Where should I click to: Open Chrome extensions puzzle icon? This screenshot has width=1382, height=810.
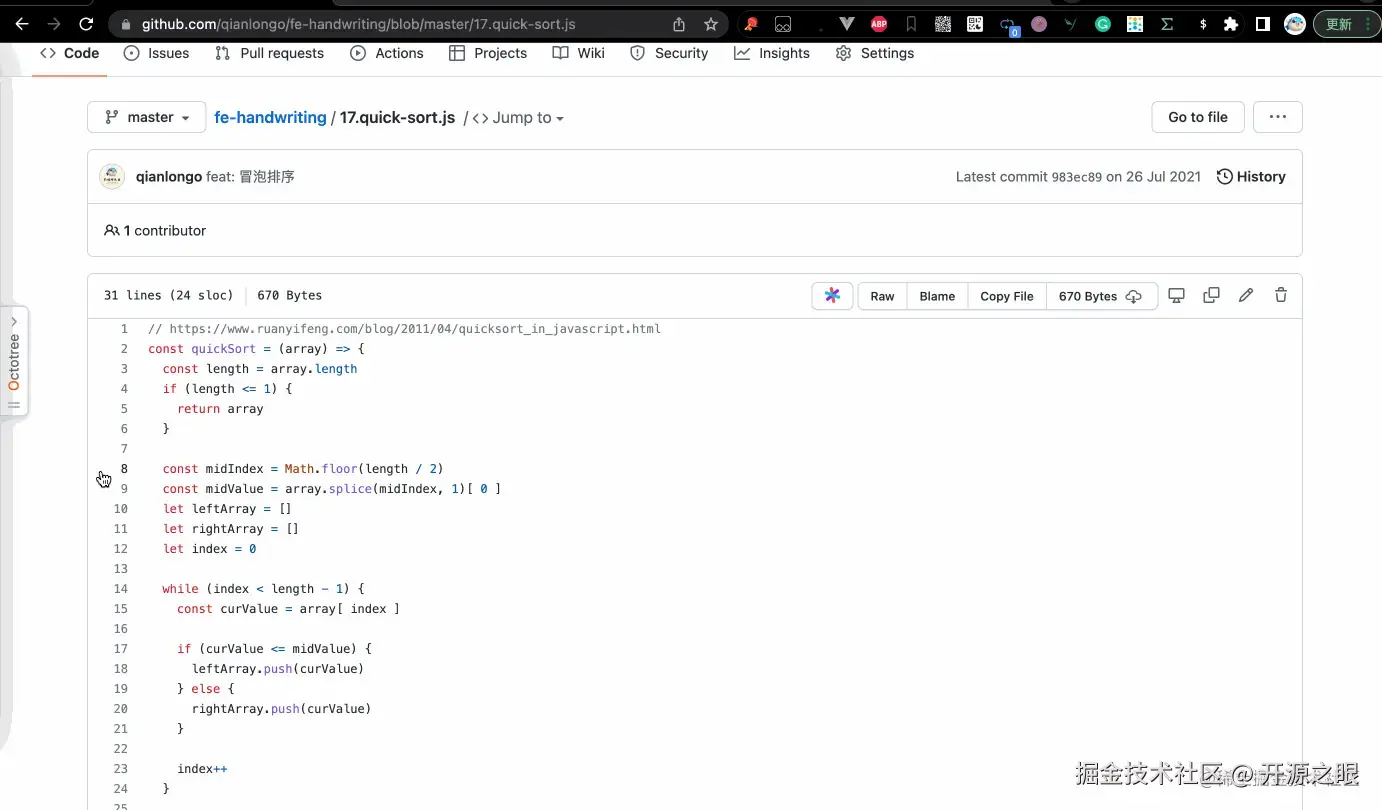1231,24
